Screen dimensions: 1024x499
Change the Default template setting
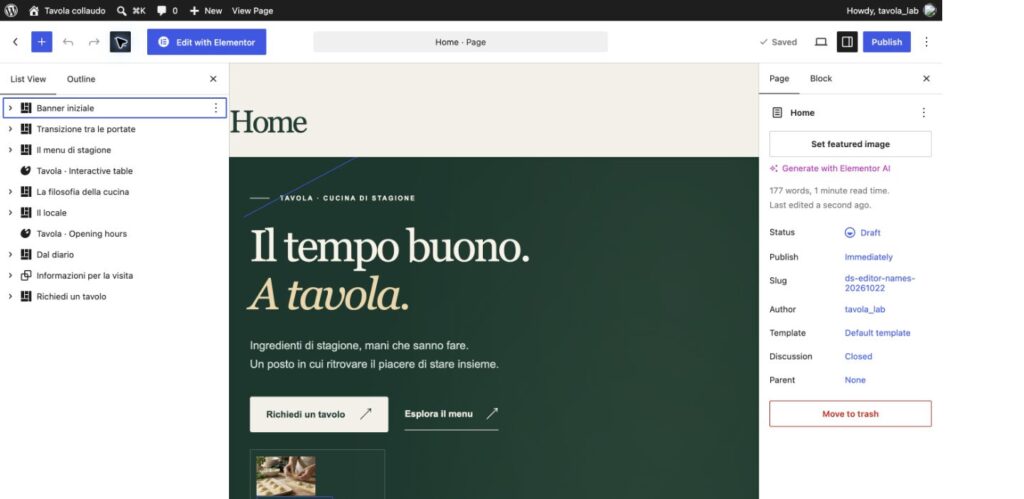(877, 332)
